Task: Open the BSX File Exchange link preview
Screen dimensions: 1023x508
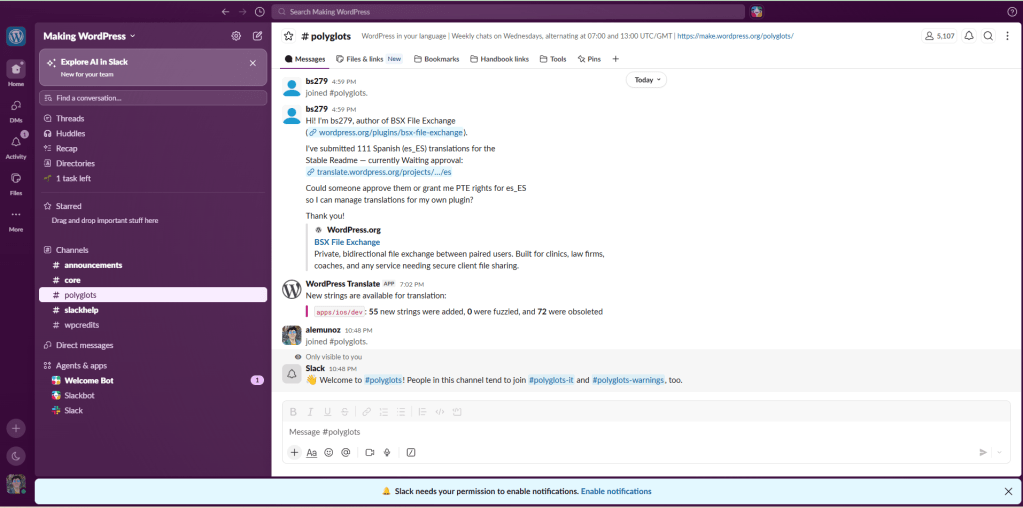Action: [347, 242]
